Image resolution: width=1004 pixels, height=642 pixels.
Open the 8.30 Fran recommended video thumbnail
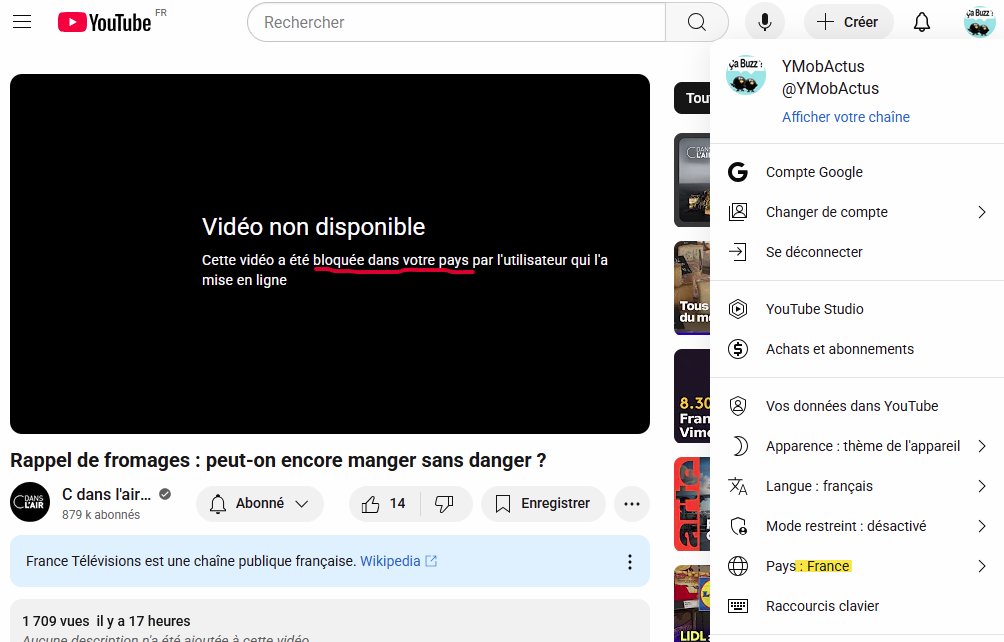pyautogui.click(x=692, y=396)
